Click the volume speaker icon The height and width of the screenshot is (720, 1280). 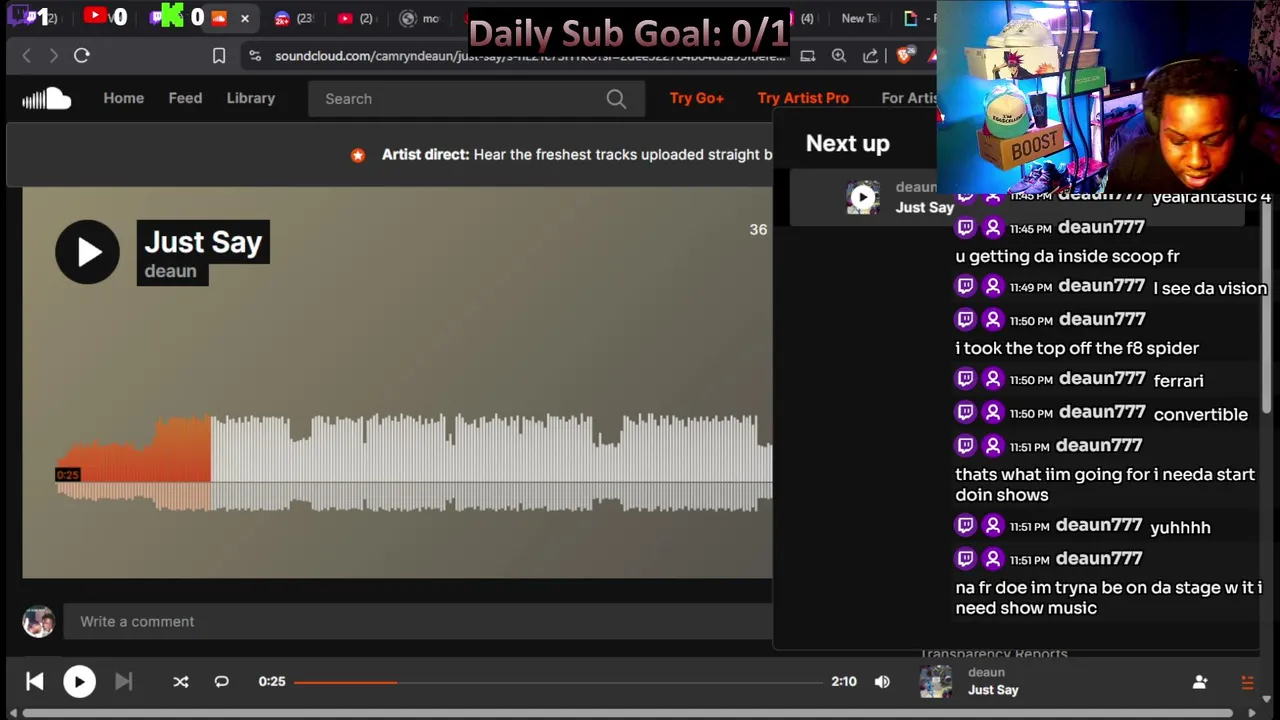pyautogui.click(x=882, y=682)
